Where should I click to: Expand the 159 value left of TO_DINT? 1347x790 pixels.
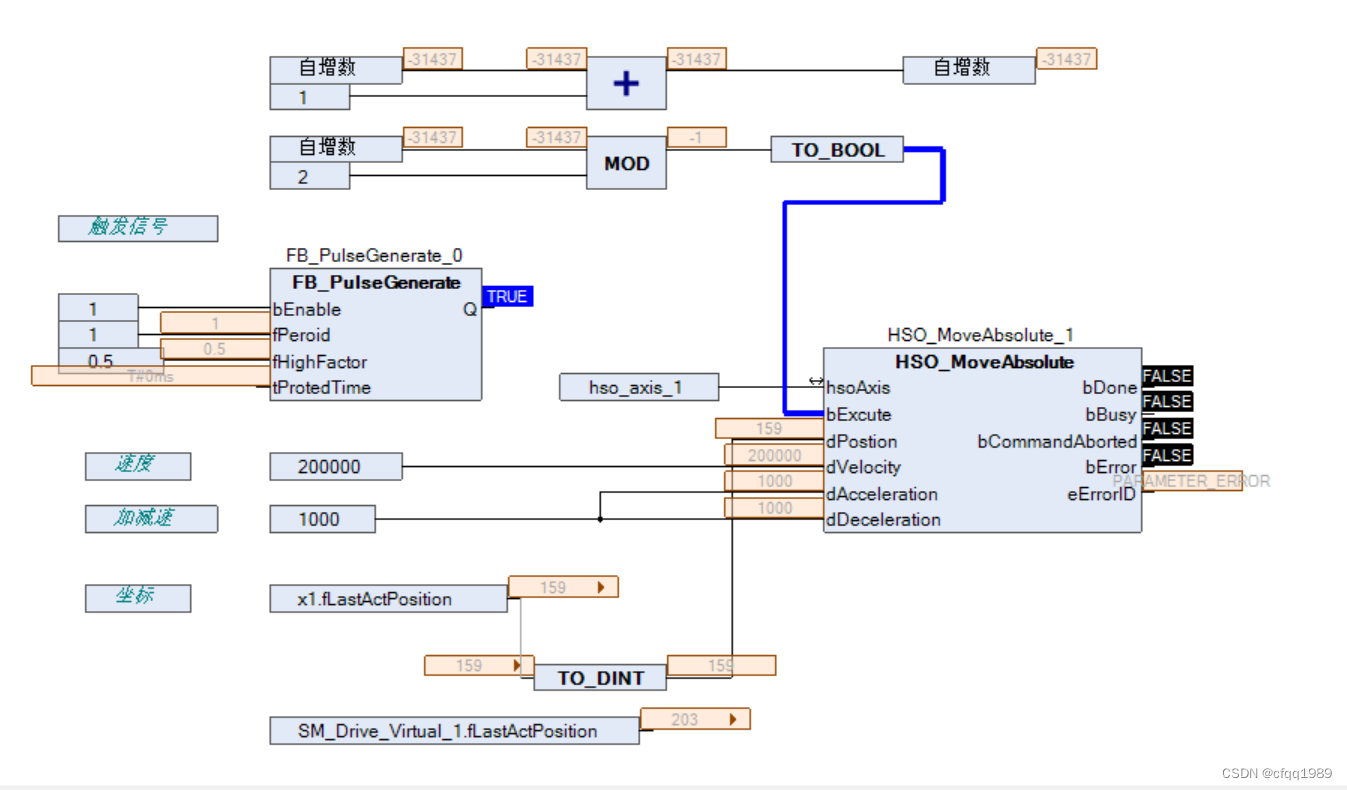(x=517, y=665)
